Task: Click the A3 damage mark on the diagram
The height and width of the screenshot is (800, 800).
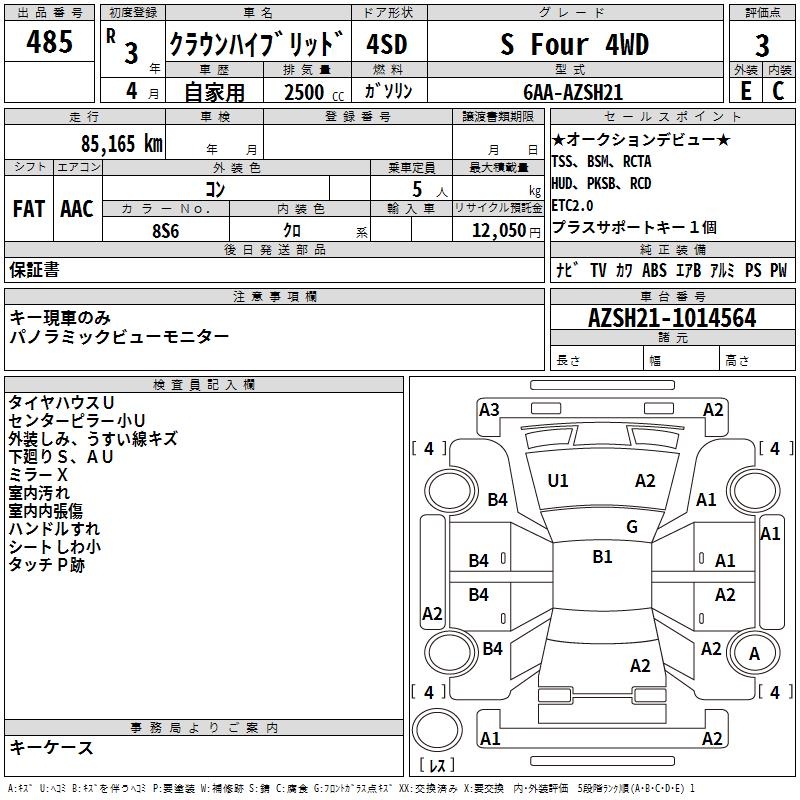Action: point(489,409)
